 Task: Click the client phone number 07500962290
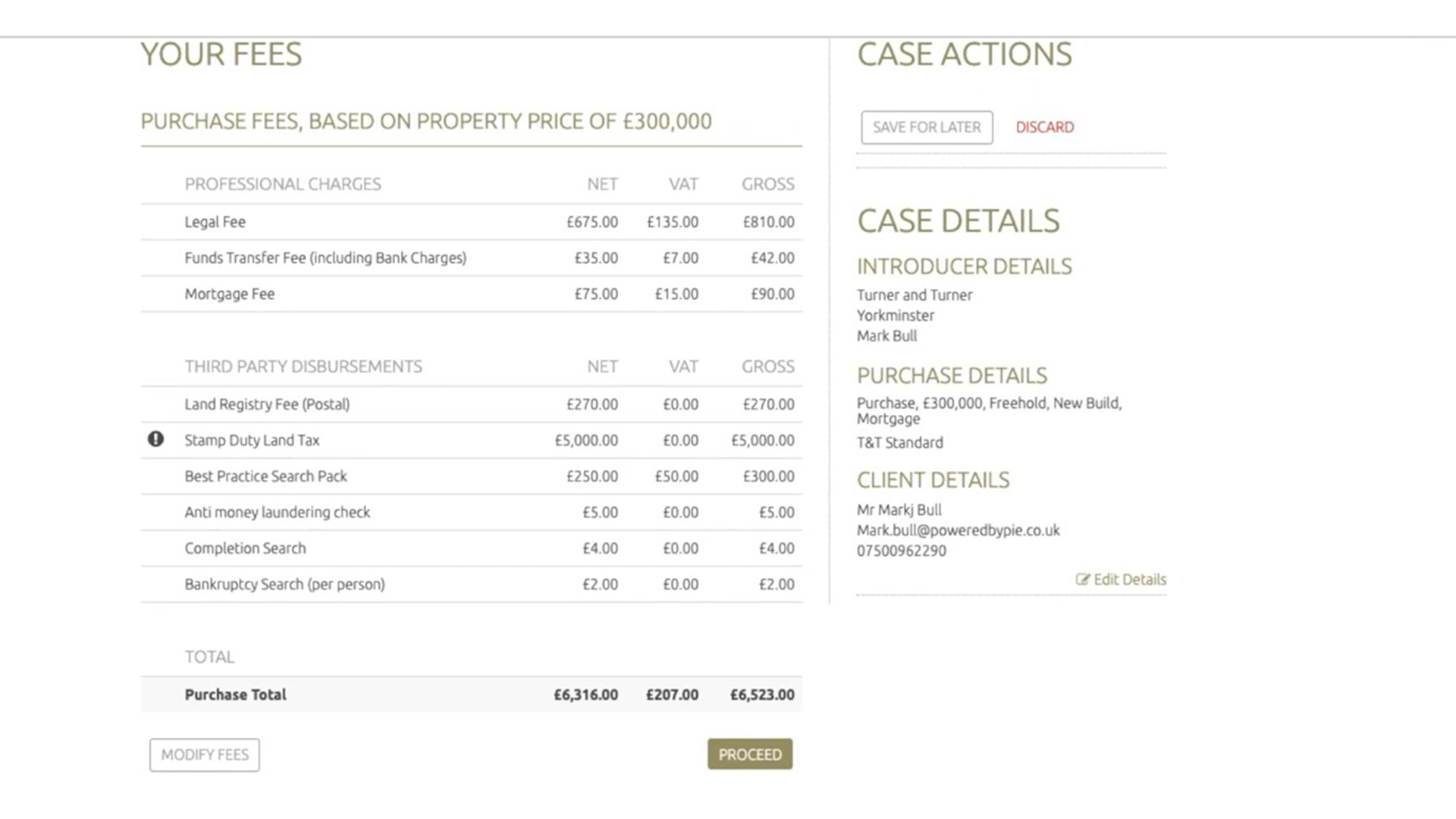click(x=901, y=551)
